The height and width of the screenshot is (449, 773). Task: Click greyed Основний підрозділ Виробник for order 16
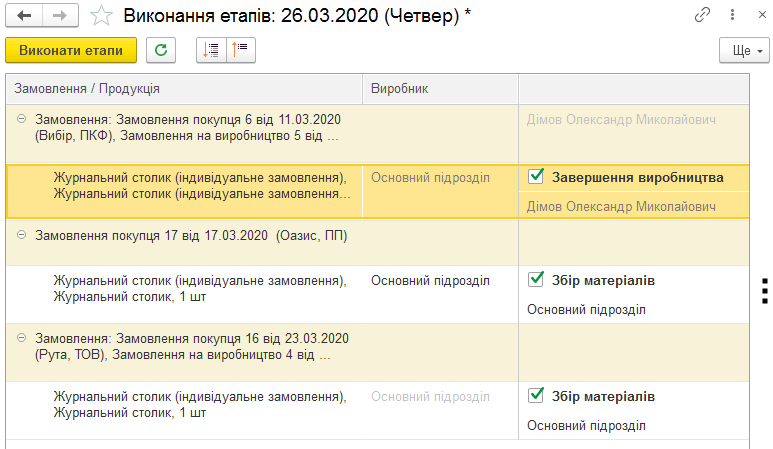click(x=430, y=397)
